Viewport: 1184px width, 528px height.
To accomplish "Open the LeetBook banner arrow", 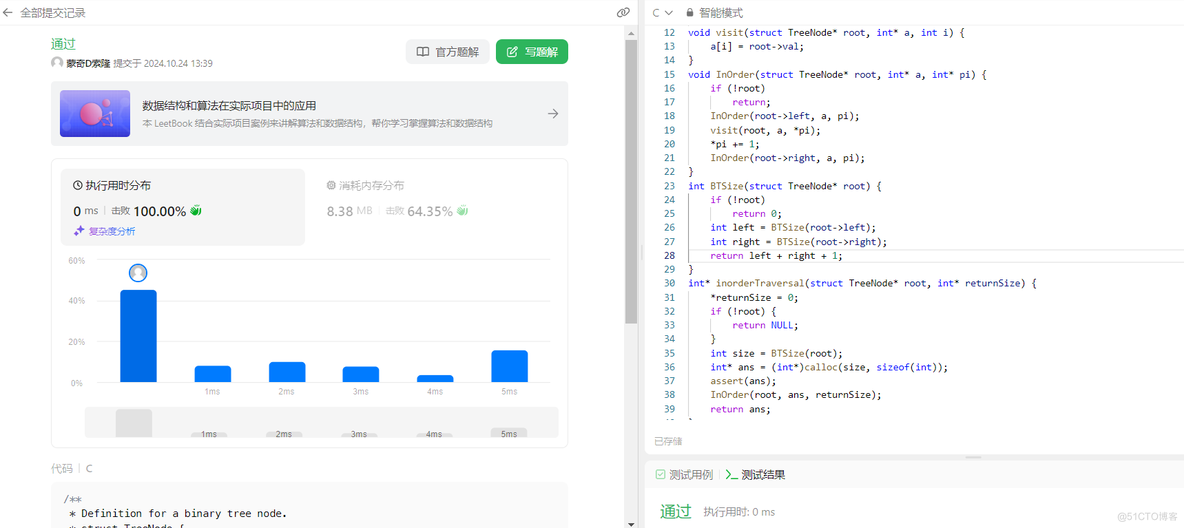I will [x=553, y=114].
